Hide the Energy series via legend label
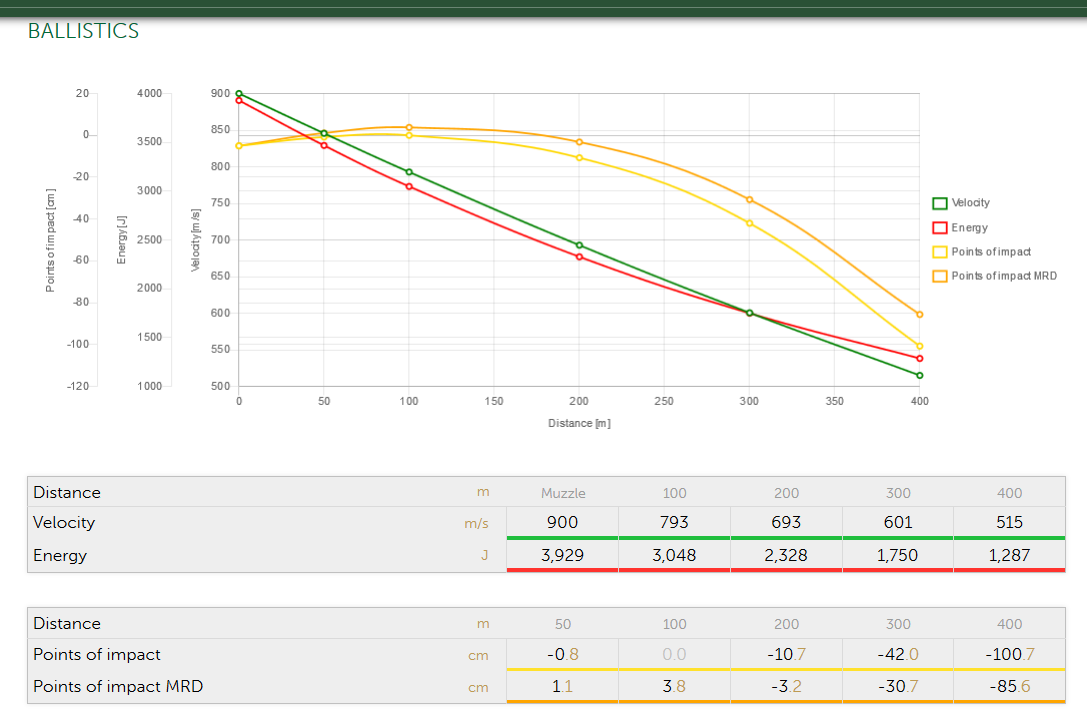The width and height of the screenshot is (1087, 723). (969, 228)
